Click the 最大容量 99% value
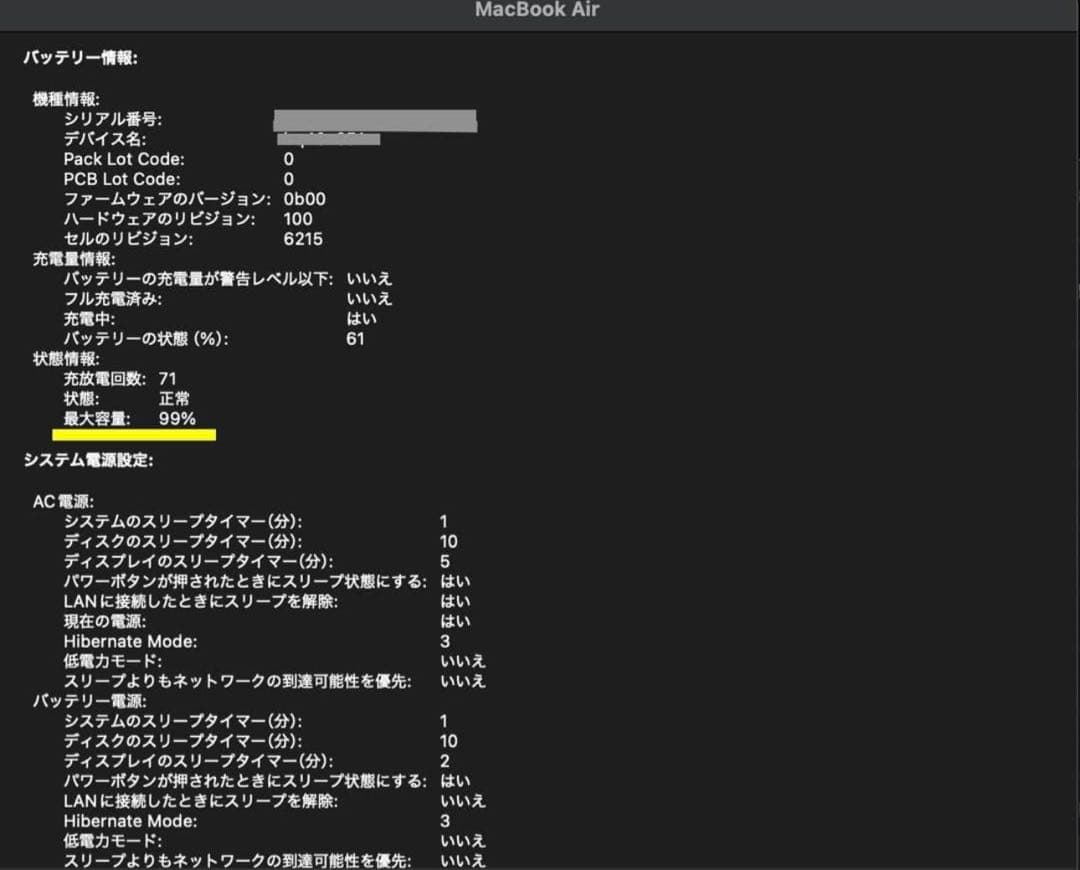The width and height of the screenshot is (1080, 870). click(177, 419)
